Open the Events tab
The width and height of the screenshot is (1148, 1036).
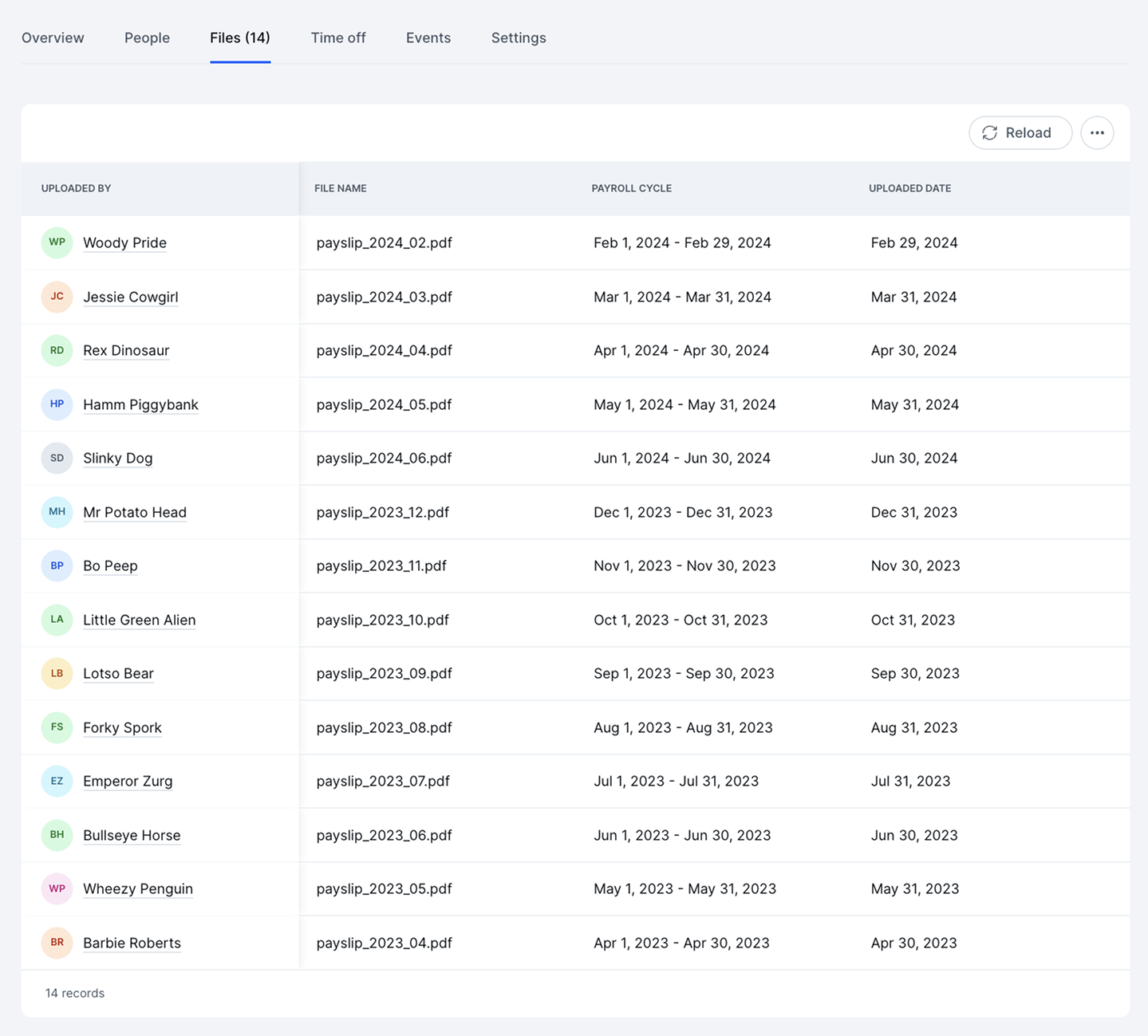point(428,37)
